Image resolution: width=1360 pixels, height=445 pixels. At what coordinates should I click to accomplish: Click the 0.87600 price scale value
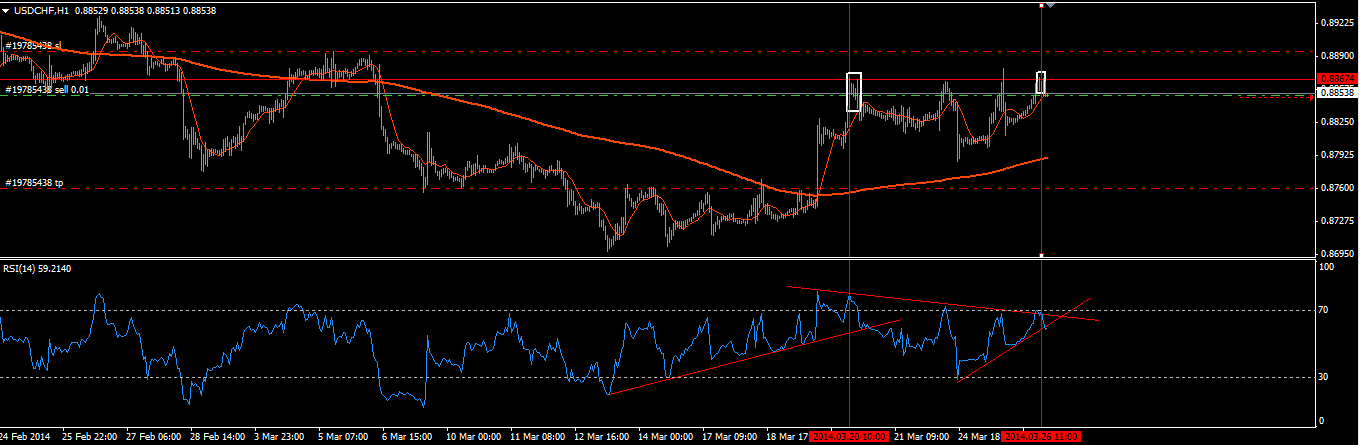coord(1337,187)
